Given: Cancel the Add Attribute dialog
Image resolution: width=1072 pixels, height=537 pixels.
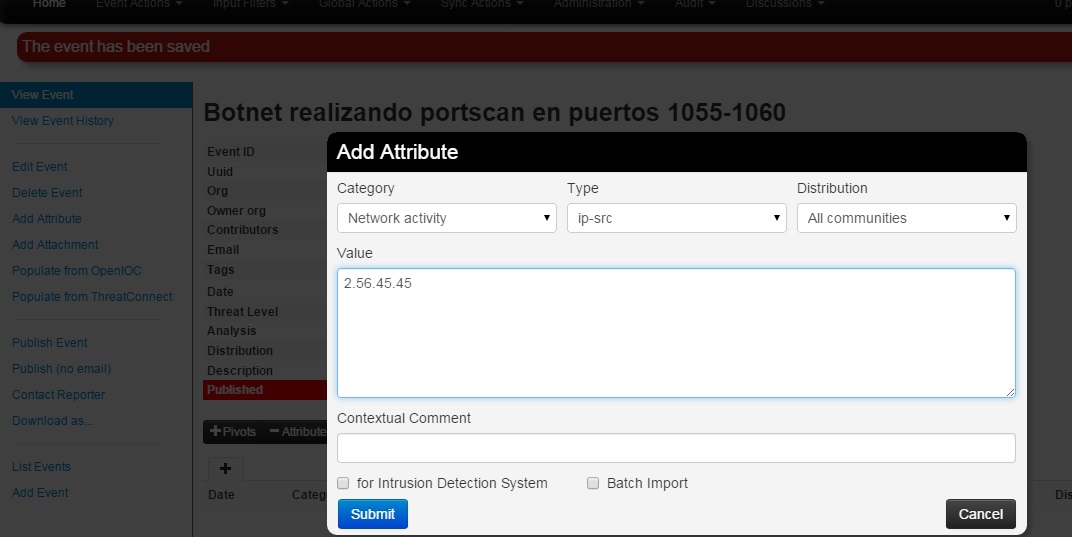Looking at the screenshot, I should click(x=980, y=514).
